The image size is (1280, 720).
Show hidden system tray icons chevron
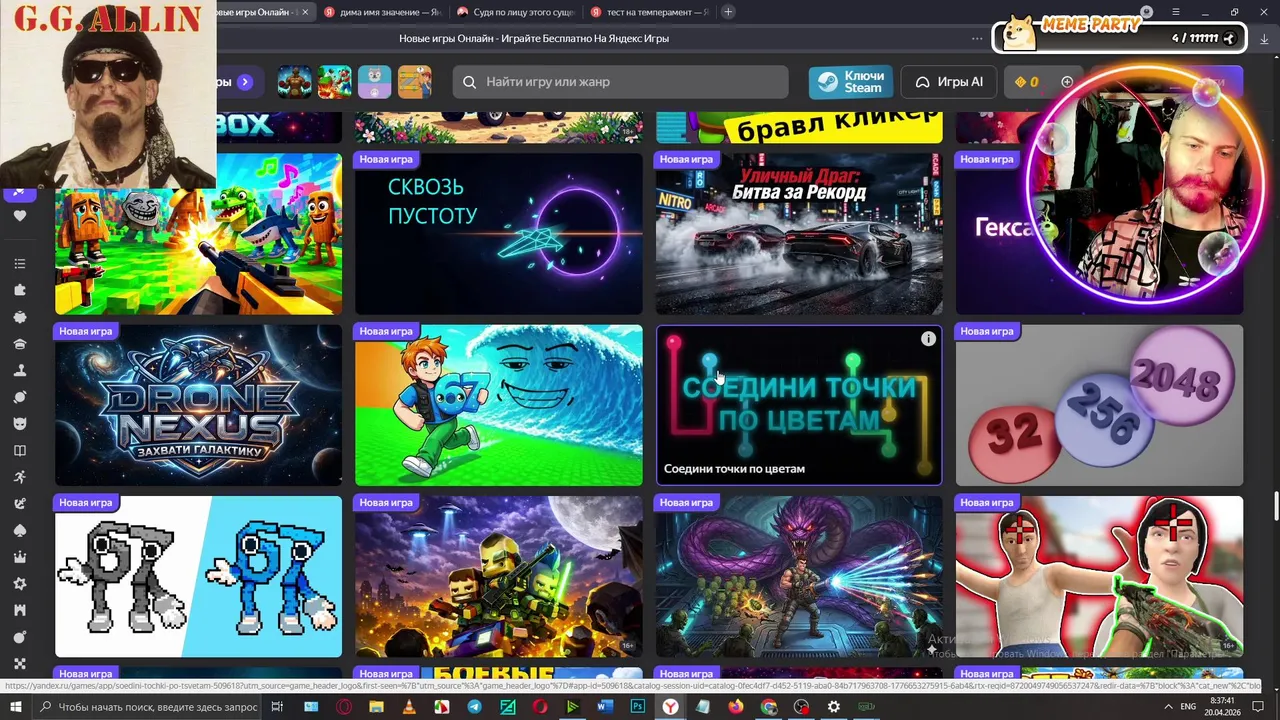coord(1168,707)
